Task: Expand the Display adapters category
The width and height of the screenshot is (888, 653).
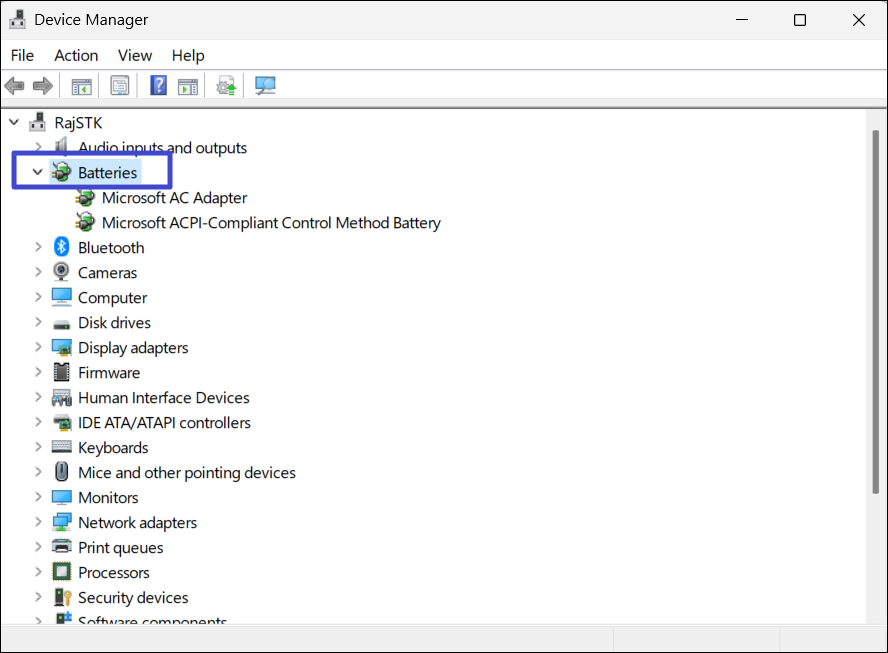Action: [38, 347]
